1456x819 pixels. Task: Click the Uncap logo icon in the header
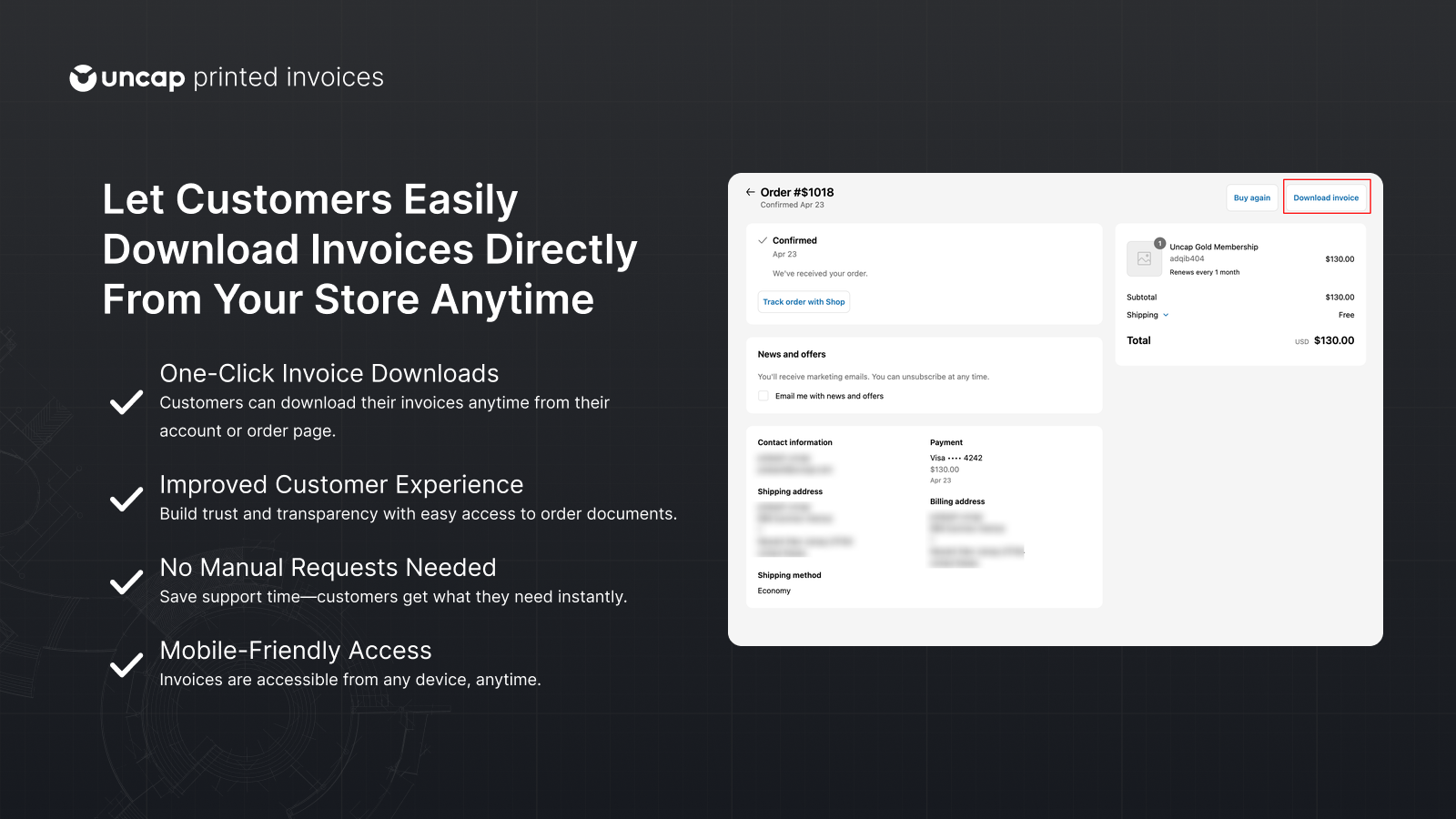point(83,77)
